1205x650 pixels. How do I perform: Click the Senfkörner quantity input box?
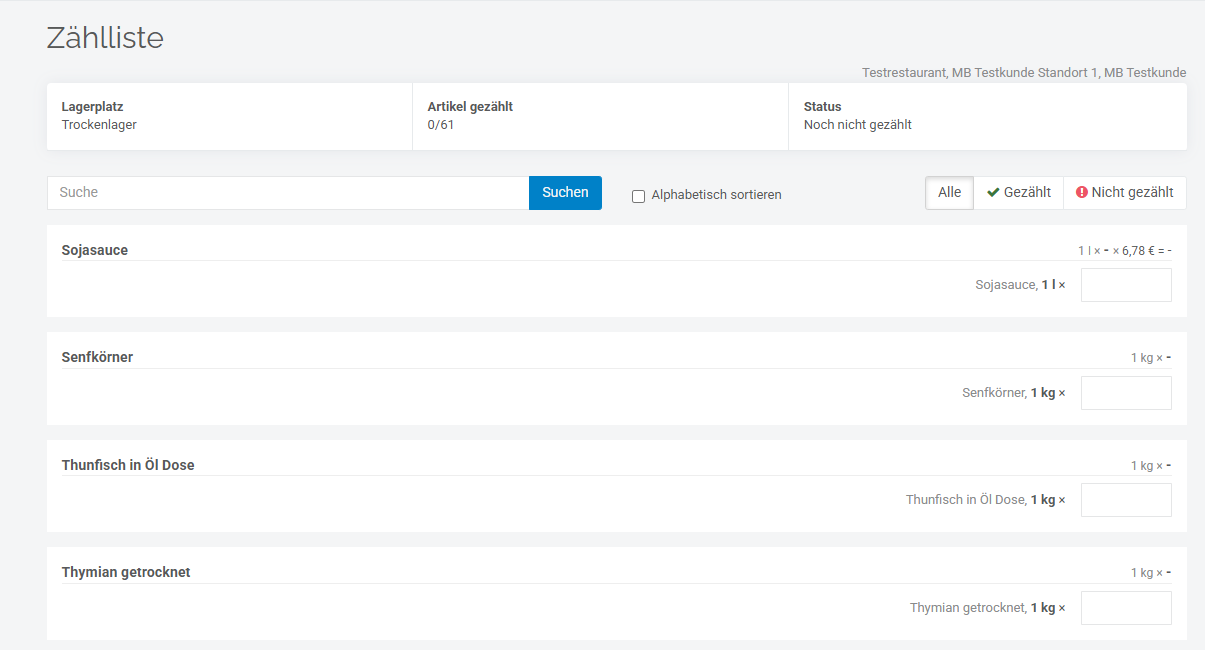pos(1125,393)
